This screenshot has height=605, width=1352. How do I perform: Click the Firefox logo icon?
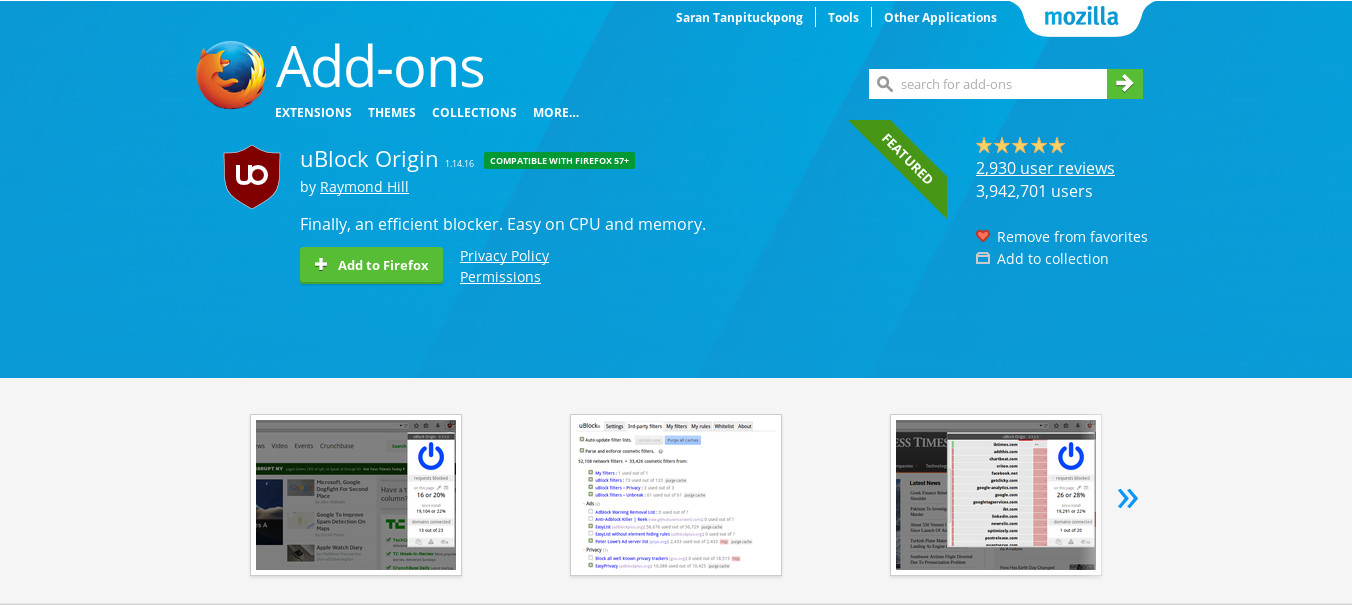click(x=231, y=75)
